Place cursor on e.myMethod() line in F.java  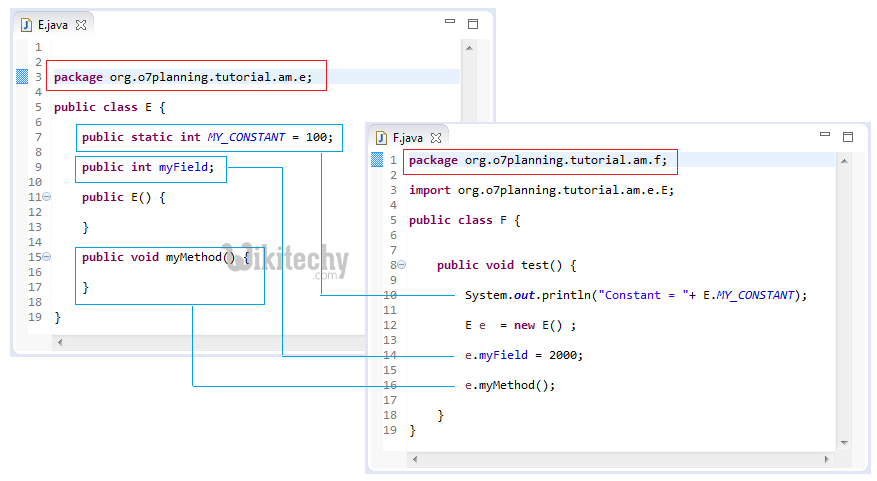509,385
